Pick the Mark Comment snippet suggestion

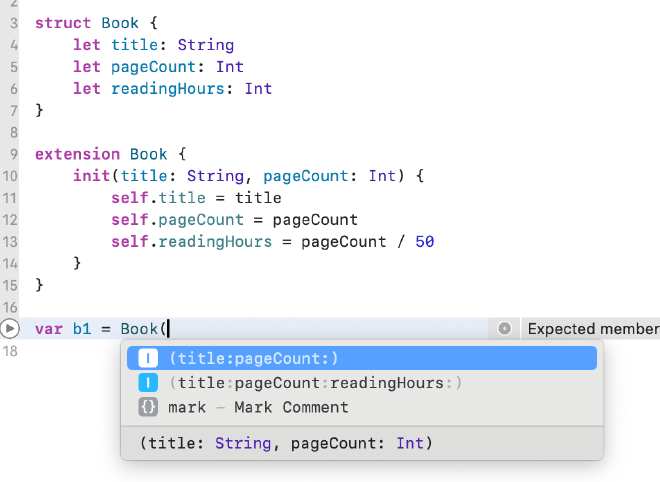258,407
